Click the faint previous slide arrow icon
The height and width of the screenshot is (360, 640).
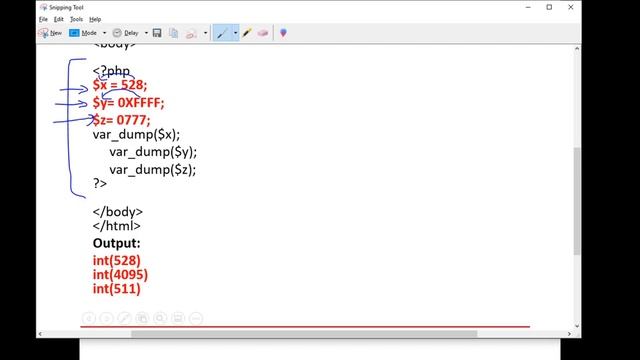click(89, 318)
